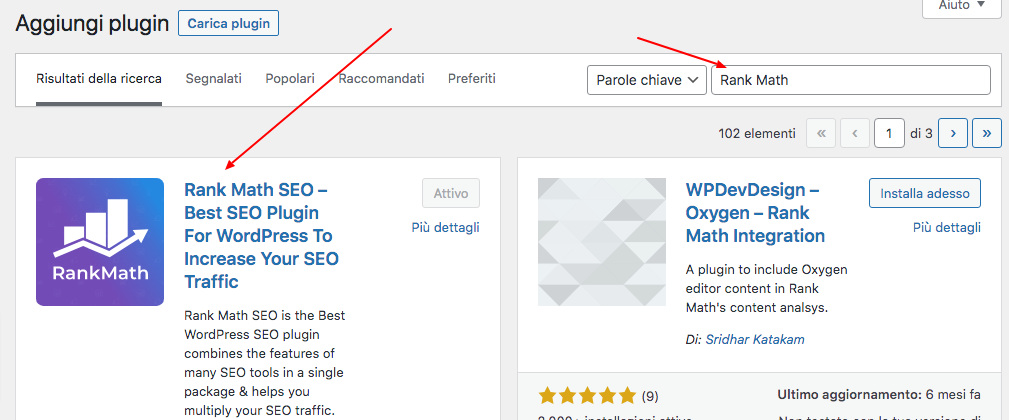Open the Parole chiave search type dropdown
Viewport: 1009px width, 420px height.
[647, 80]
